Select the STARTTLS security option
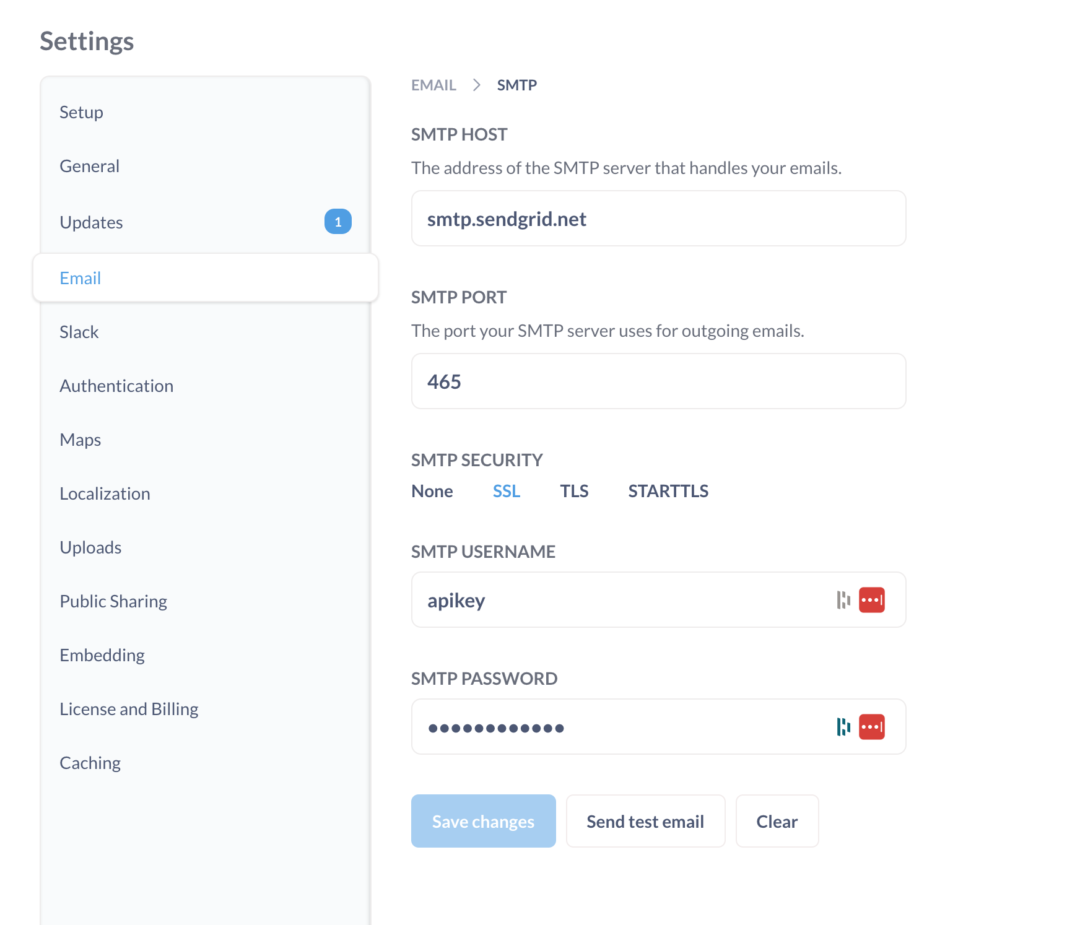Image resolution: width=1080 pixels, height=925 pixels. (x=668, y=491)
